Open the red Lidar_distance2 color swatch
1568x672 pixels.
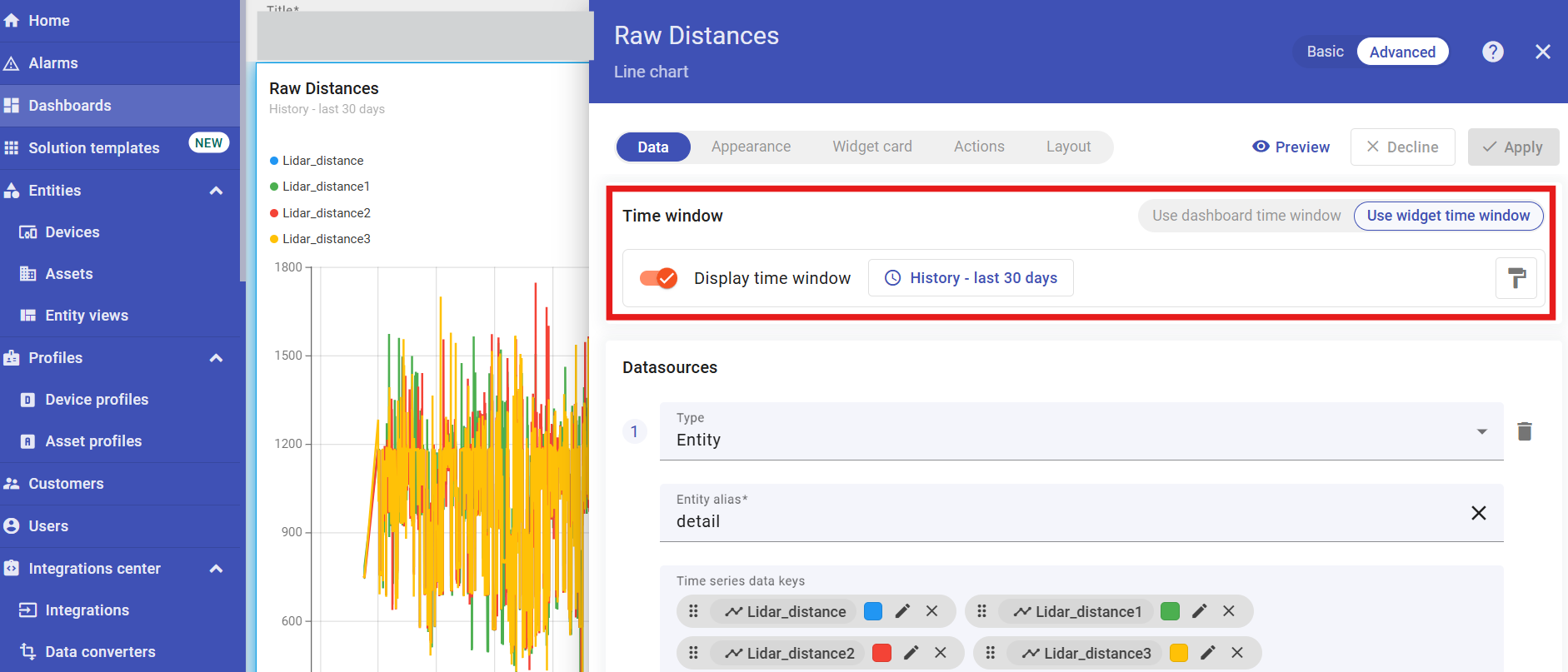881,653
